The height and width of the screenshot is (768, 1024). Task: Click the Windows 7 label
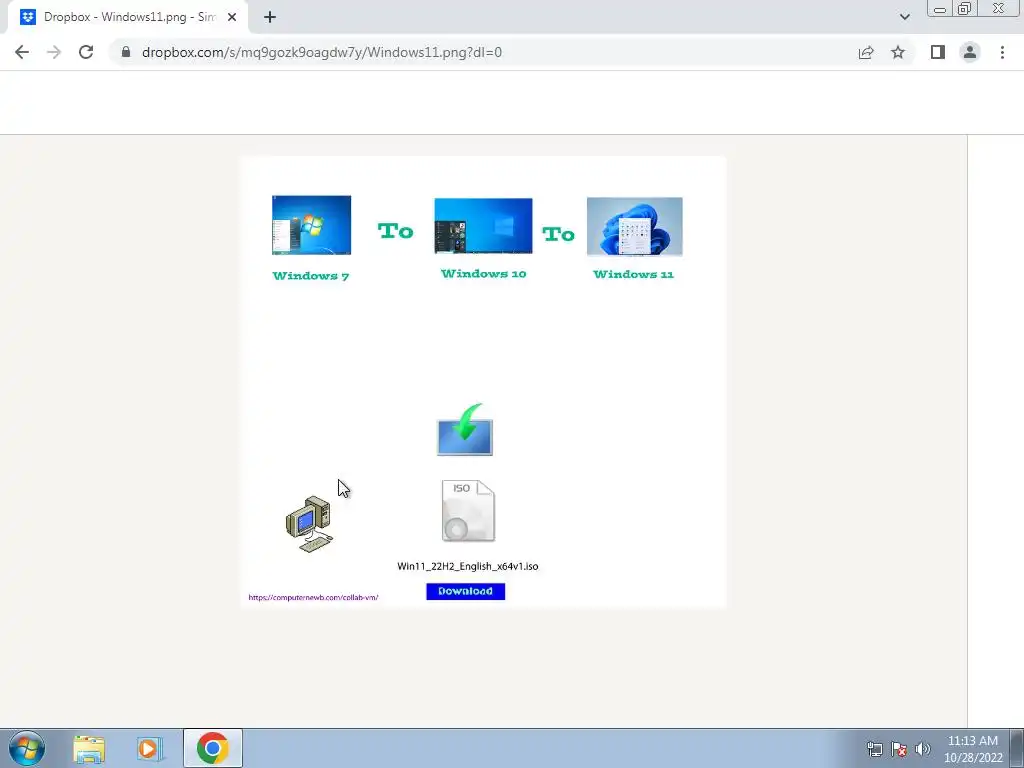coord(311,276)
